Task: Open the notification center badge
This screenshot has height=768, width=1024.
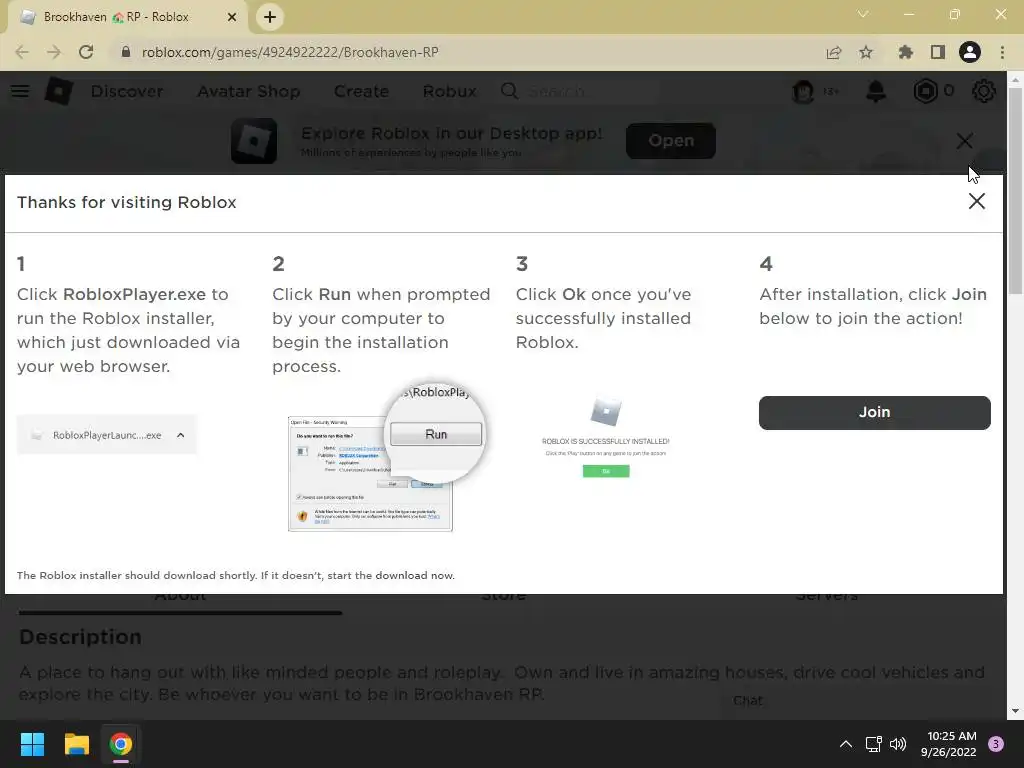Action: tap(996, 744)
